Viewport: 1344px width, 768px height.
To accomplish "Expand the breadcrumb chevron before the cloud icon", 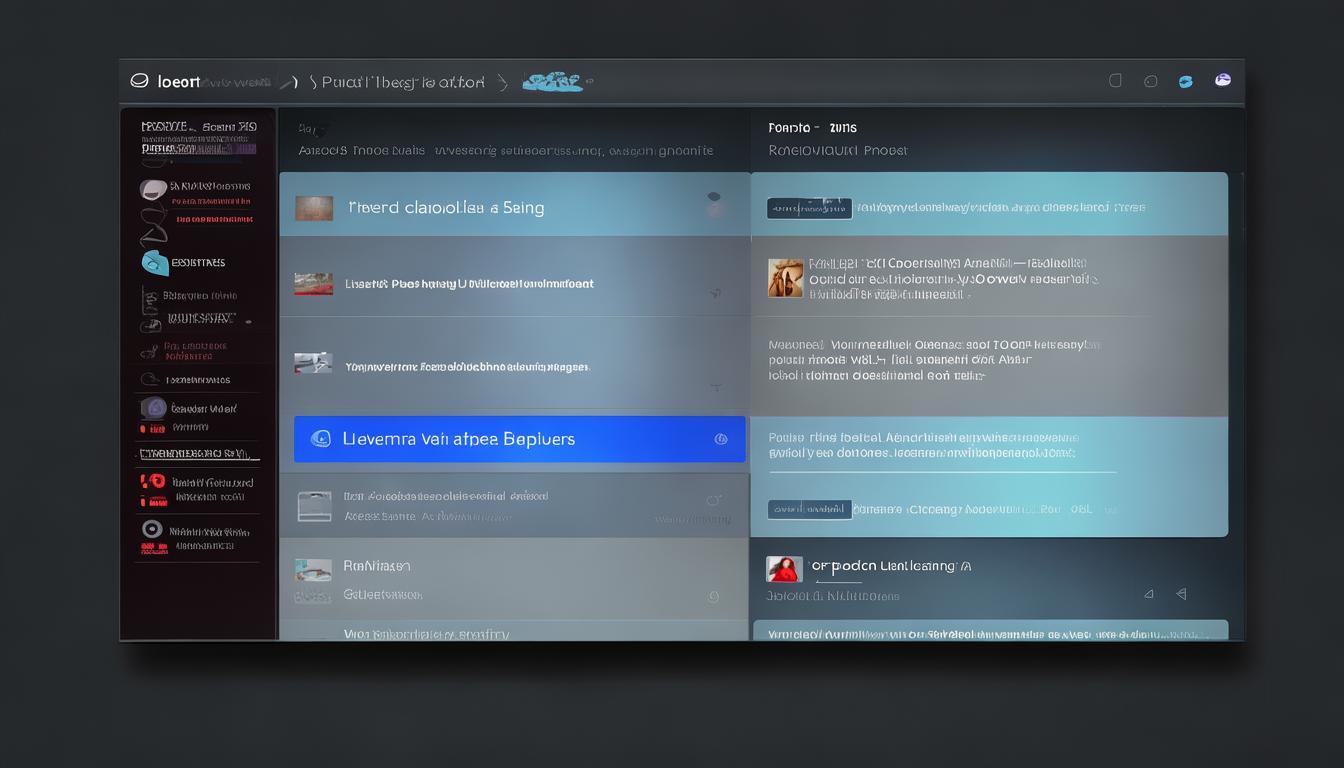I will 502,82.
